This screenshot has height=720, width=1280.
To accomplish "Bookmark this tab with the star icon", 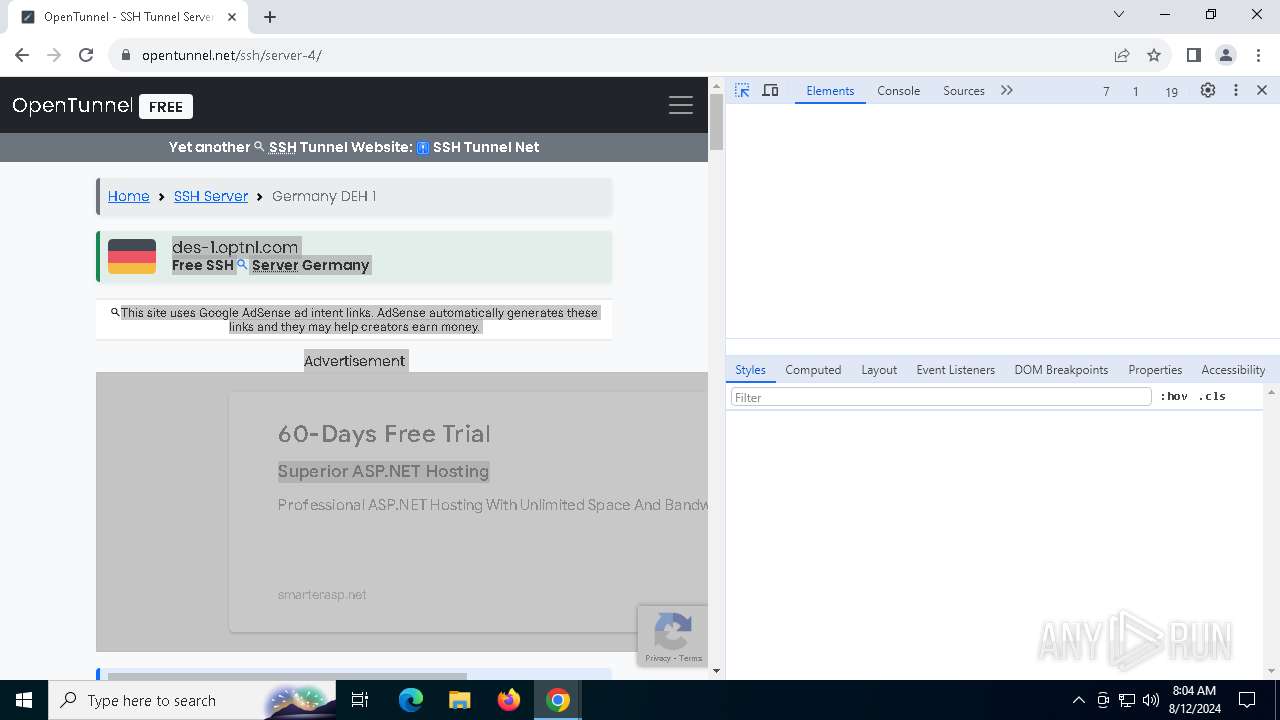I will click(1154, 55).
